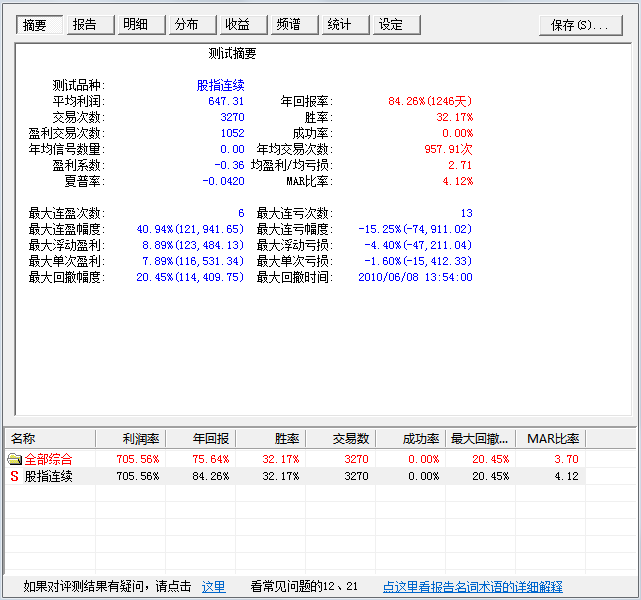Click the 2.71 average profit/loss value
641x600 pixels.
460,165
